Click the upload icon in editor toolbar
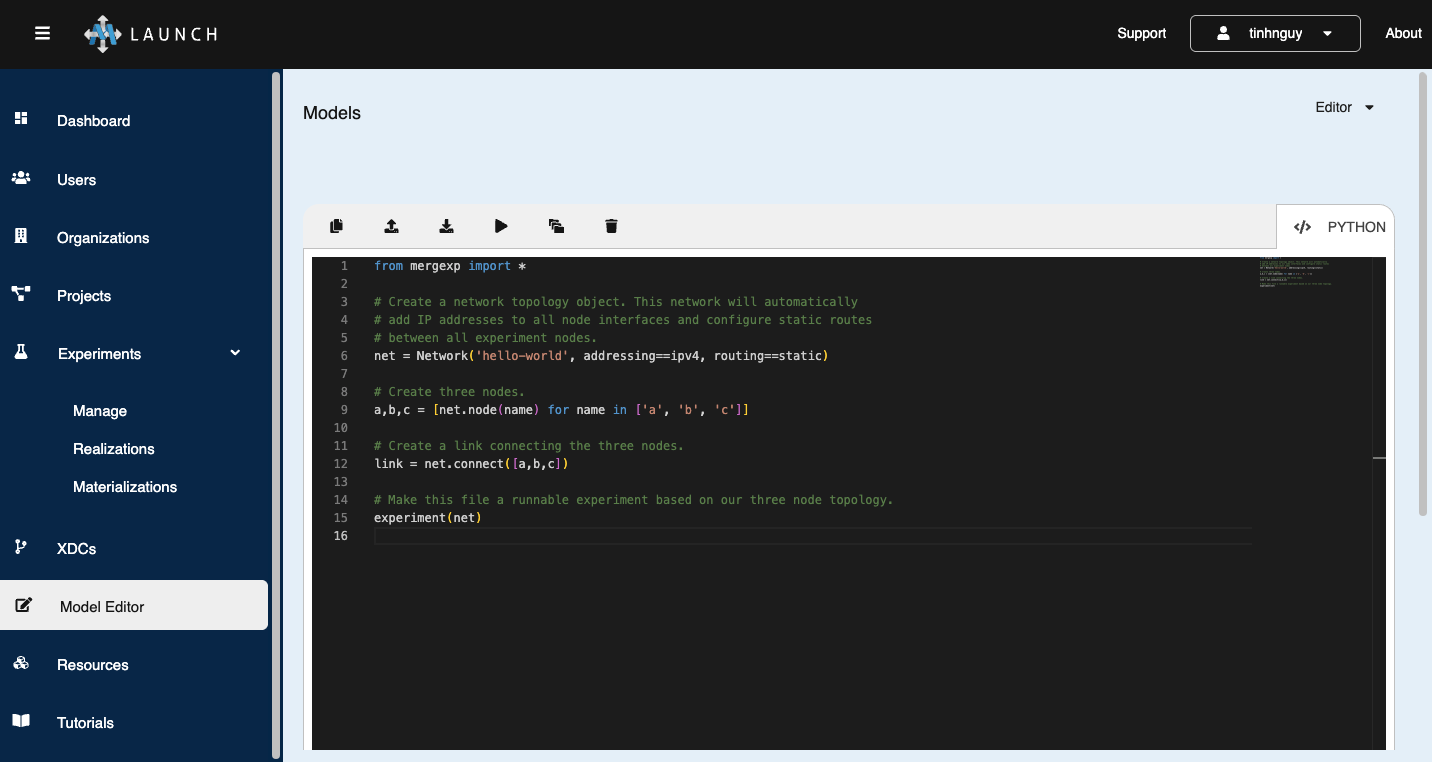This screenshot has height=762, width=1432. pos(392,227)
